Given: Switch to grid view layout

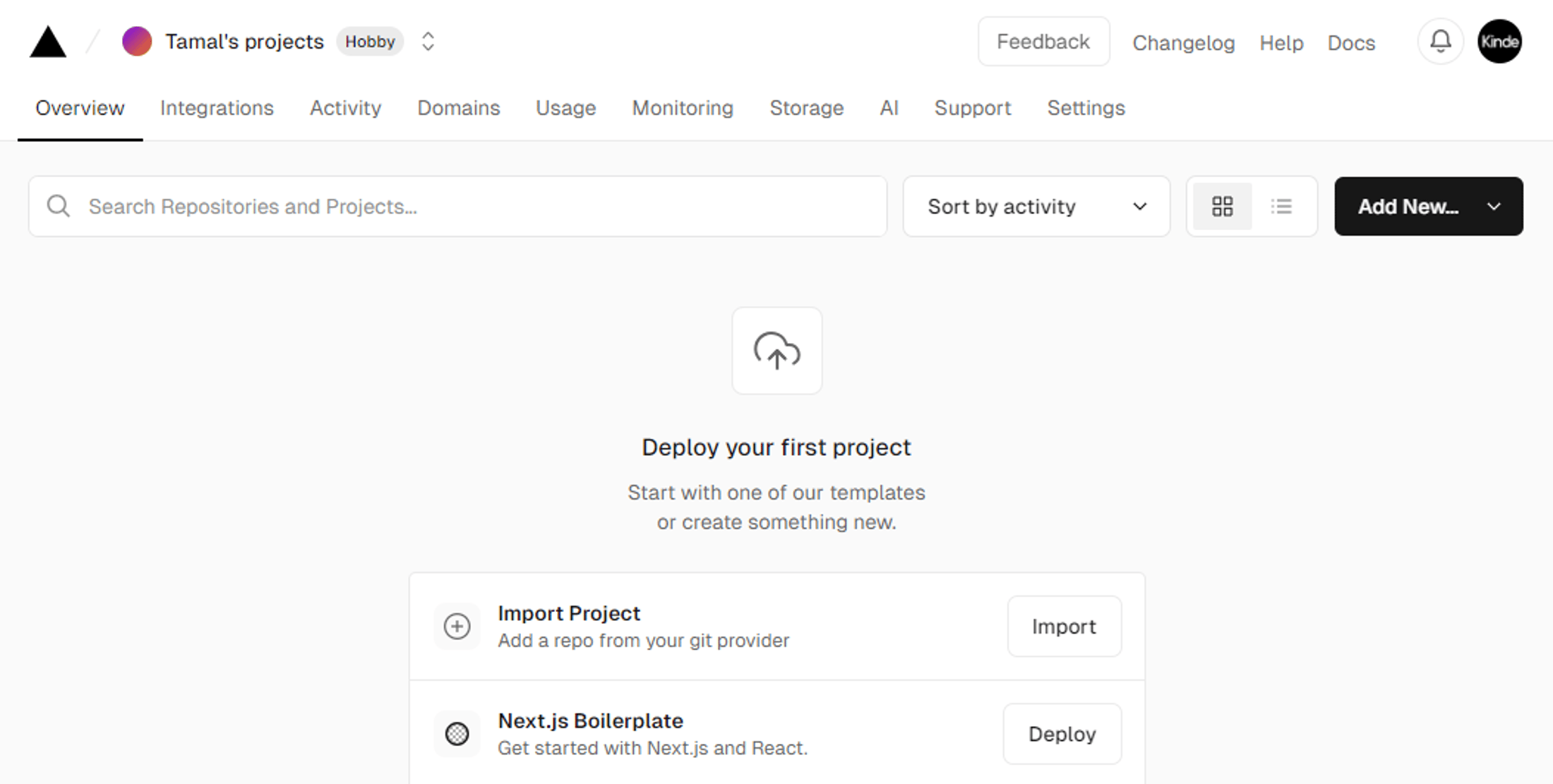Looking at the screenshot, I should pyautogui.click(x=1222, y=207).
